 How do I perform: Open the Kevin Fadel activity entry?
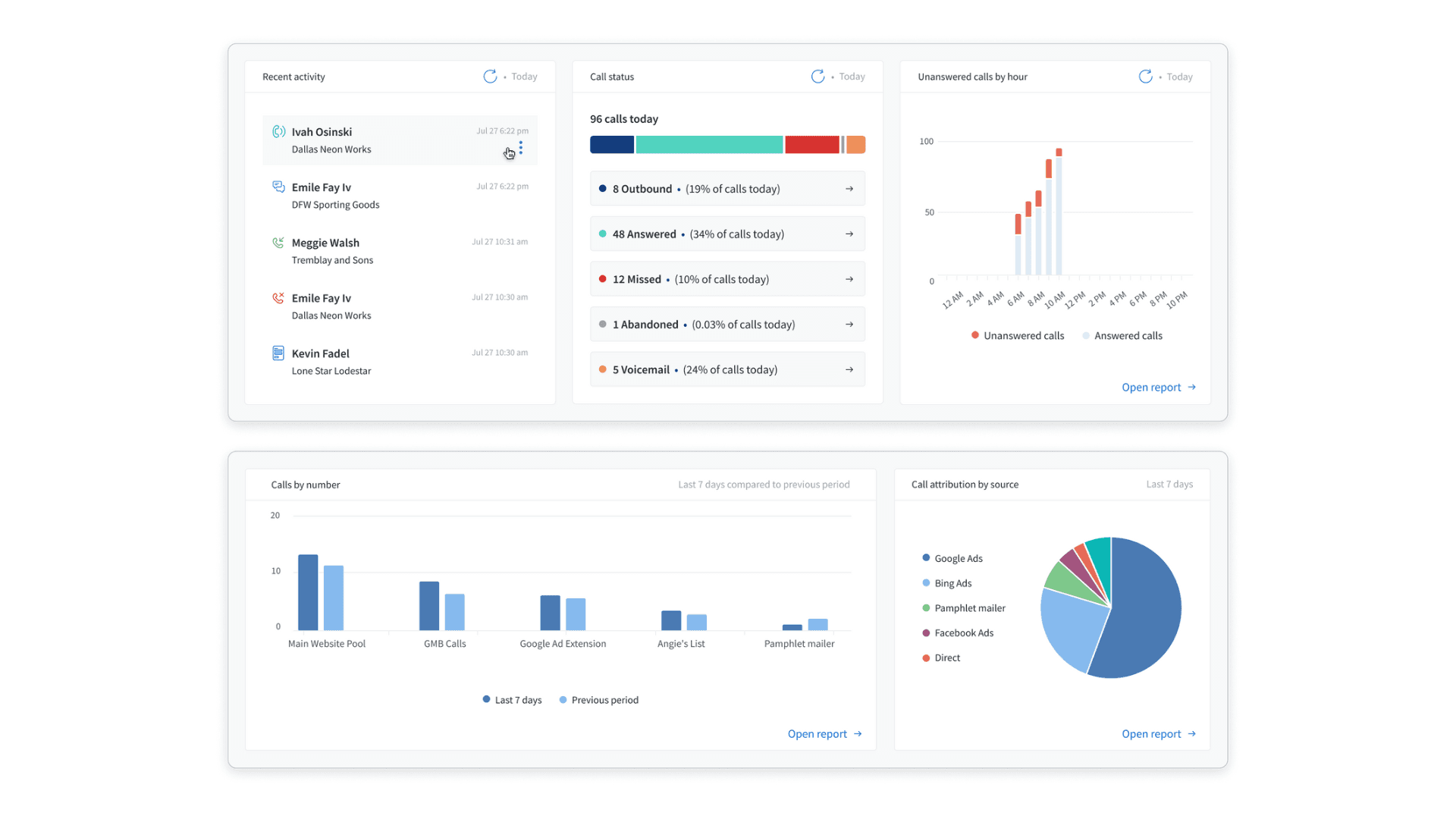(400, 362)
